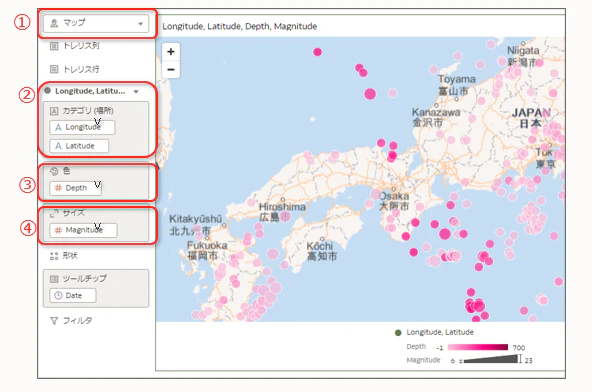Viewport: 592px width, 392px height.
Task: Click the Magnitude size legend wedge
Action: pyautogui.click(x=490, y=359)
